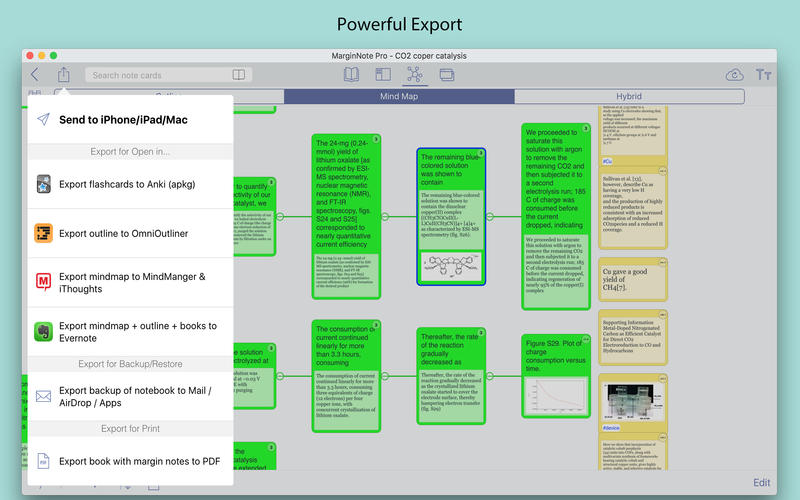
Task: Collapse branch before the 24-mg card
Action: click(x=280, y=217)
